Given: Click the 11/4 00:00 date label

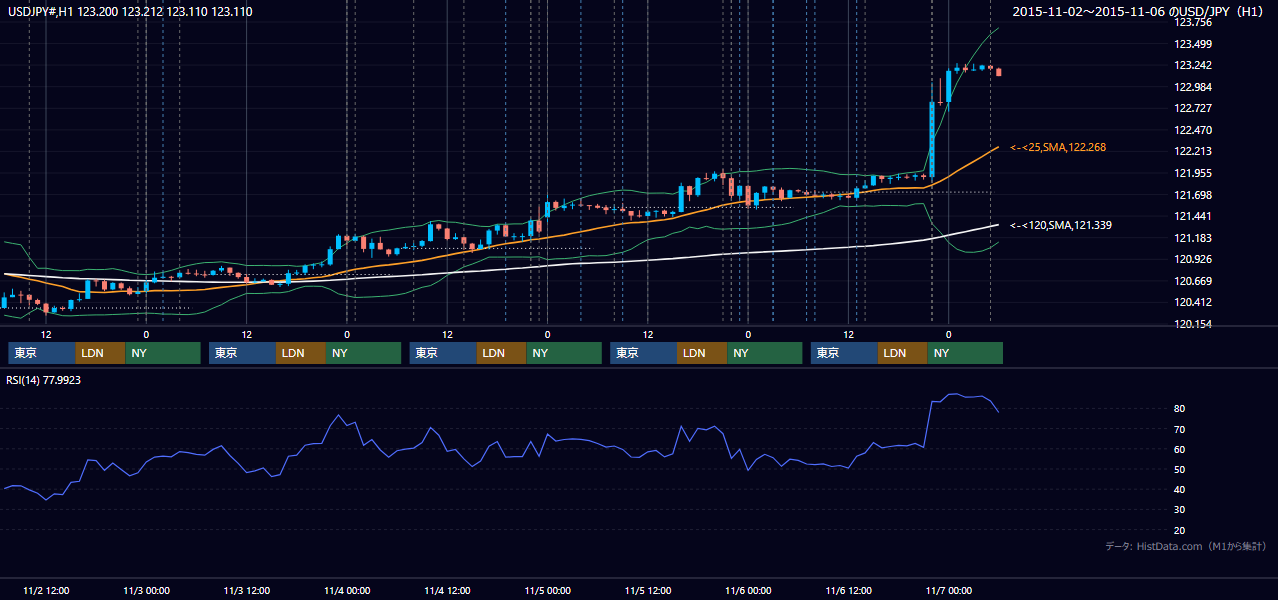Looking at the screenshot, I should (347, 590).
